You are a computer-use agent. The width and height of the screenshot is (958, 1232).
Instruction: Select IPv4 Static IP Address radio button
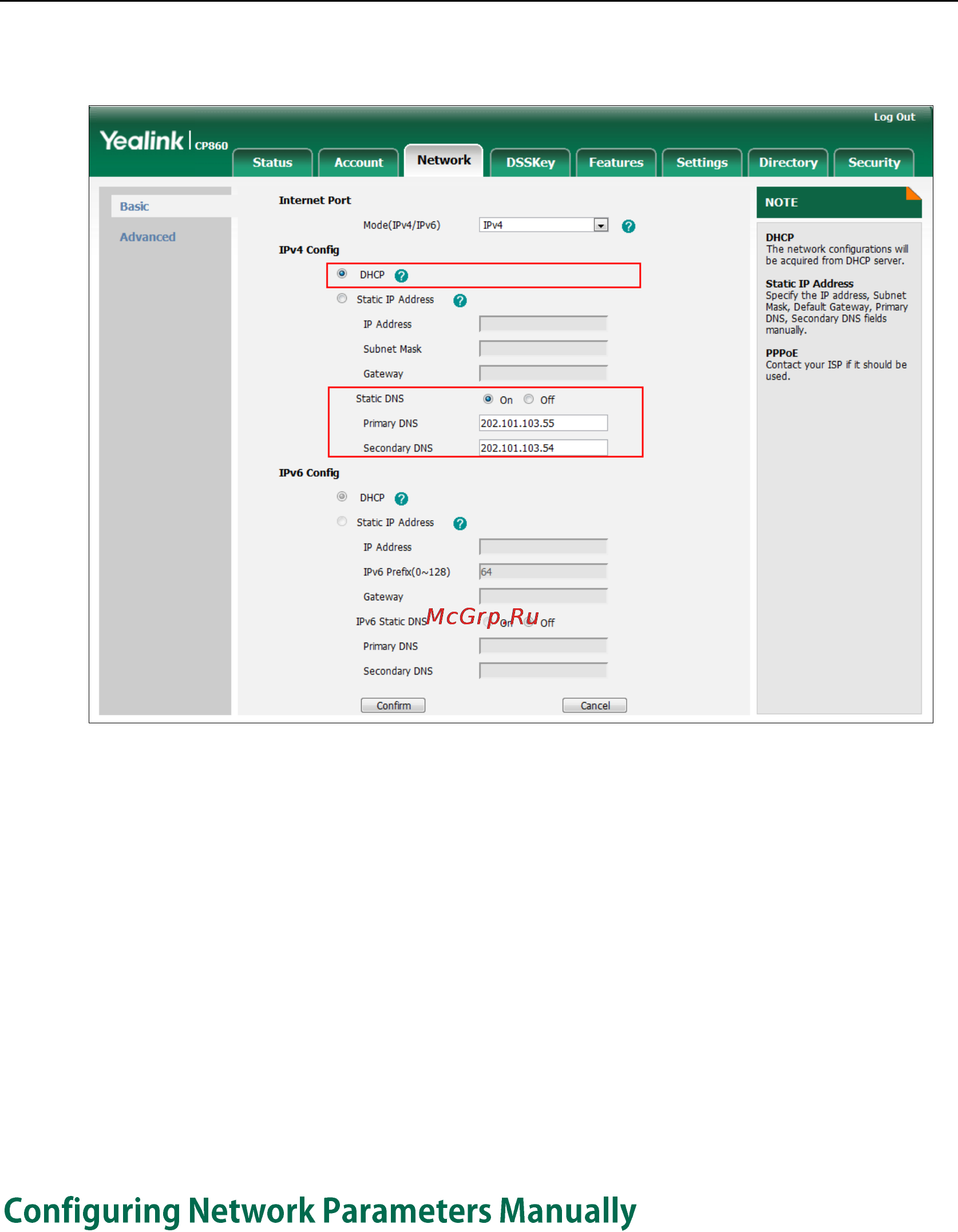tap(342, 299)
